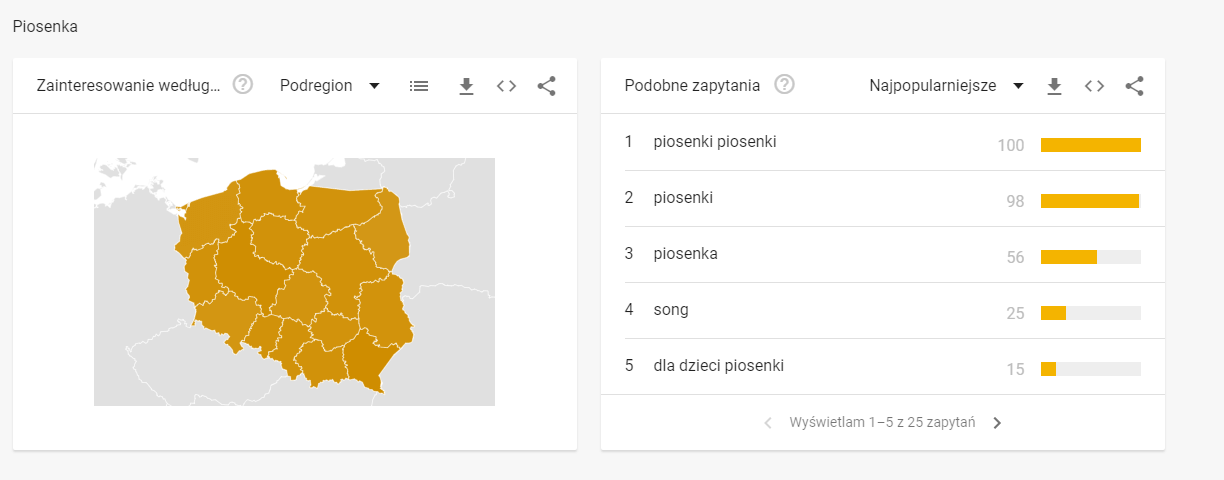
Task: Open help for Podobne zapytania
Action: 785,85
